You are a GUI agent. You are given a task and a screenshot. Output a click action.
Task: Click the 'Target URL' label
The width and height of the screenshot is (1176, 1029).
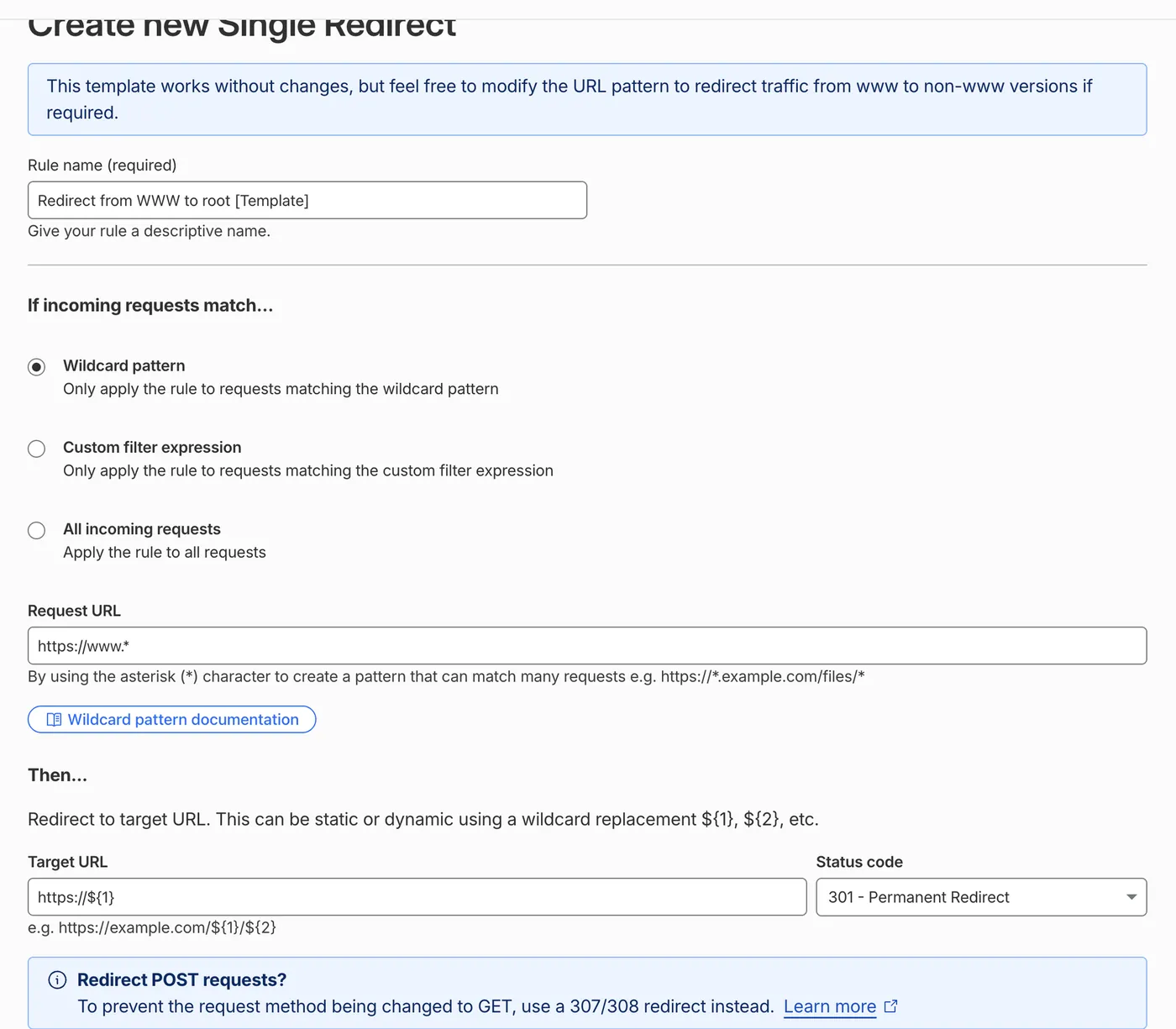pos(67,862)
